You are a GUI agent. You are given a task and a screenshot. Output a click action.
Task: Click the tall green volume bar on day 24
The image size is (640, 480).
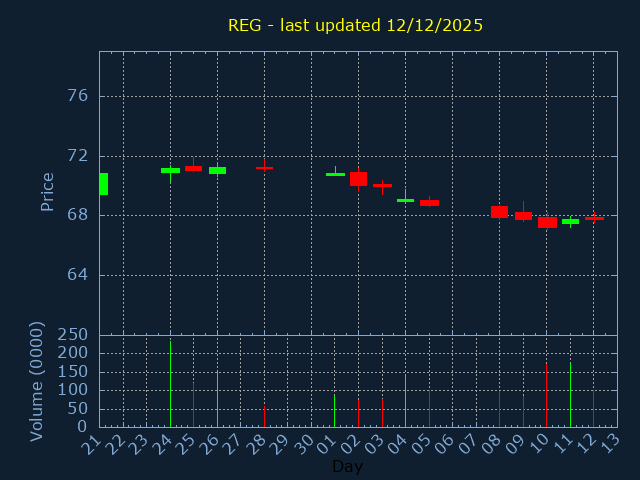(170, 385)
